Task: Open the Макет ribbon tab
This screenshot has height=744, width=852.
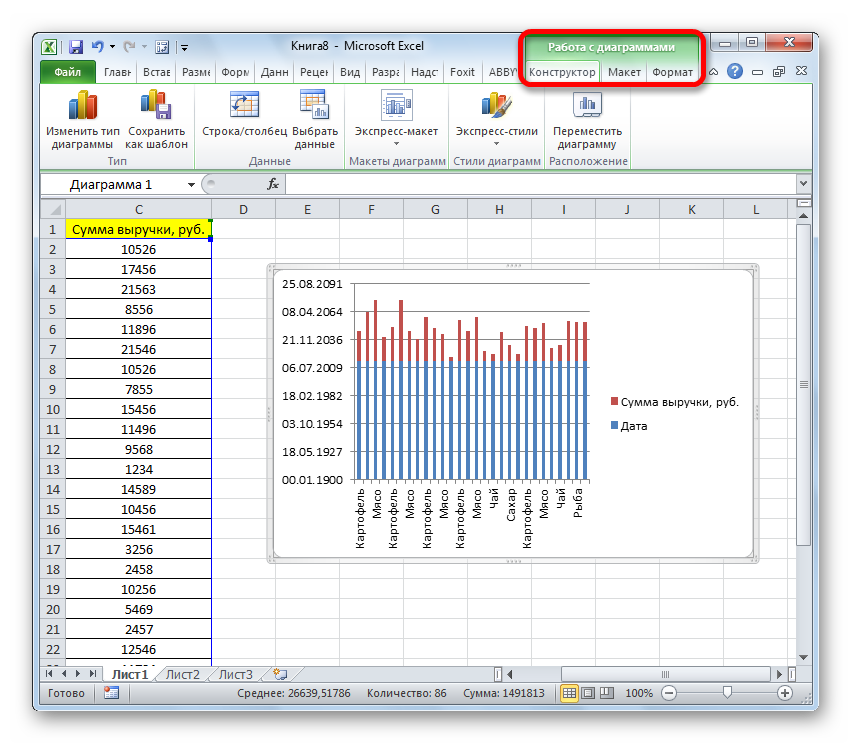Action: point(624,72)
